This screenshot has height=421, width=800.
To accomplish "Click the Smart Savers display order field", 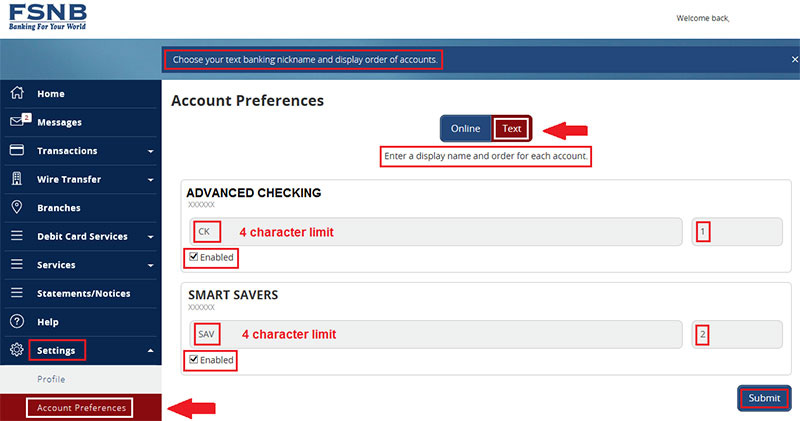I will click(737, 334).
